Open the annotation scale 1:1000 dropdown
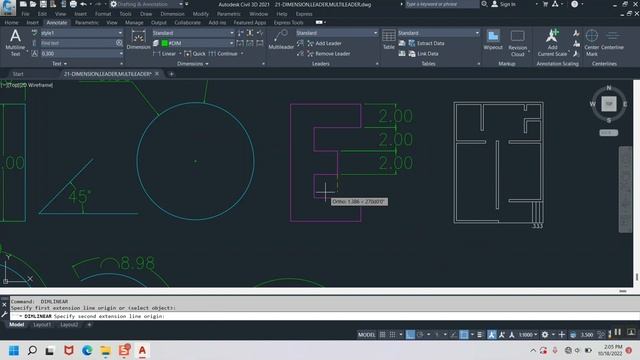The width and height of the screenshot is (640, 360). [528, 335]
